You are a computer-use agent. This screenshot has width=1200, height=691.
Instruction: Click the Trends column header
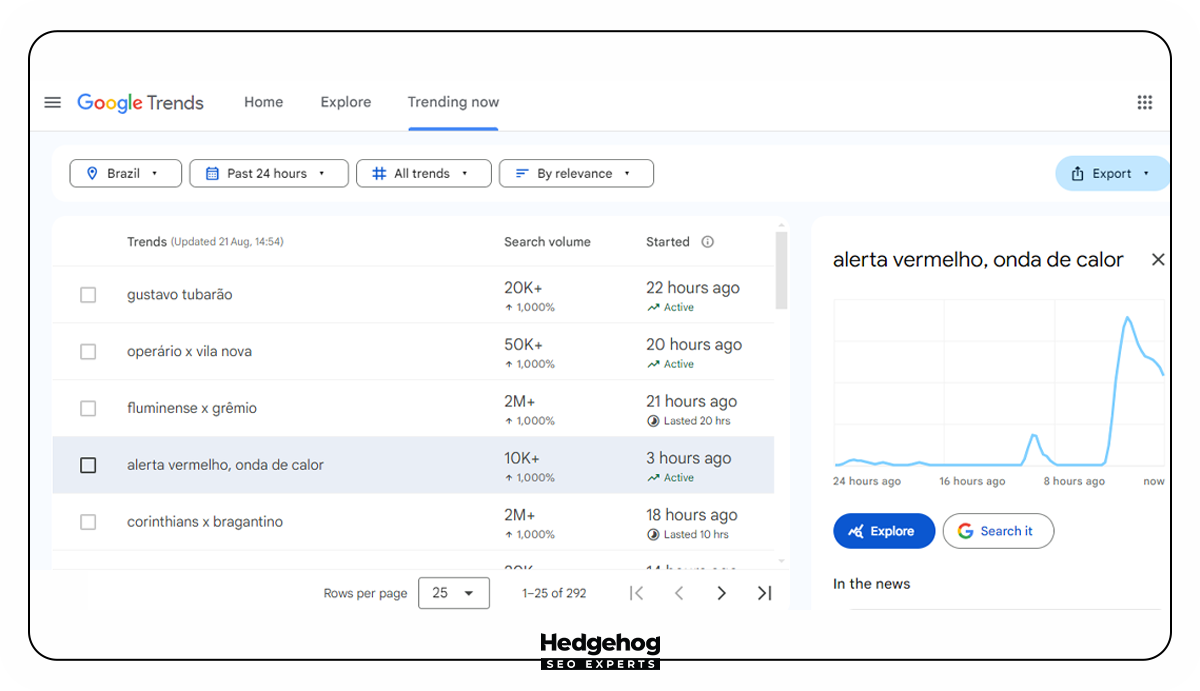[x=147, y=242]
